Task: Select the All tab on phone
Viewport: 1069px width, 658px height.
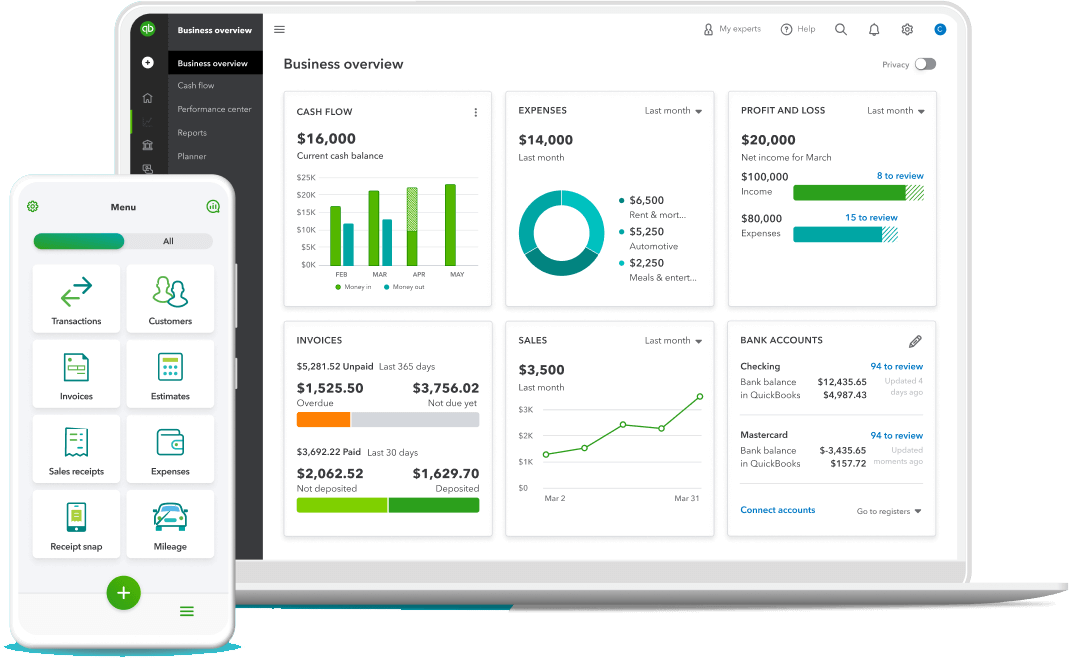Action: point(168,241)
